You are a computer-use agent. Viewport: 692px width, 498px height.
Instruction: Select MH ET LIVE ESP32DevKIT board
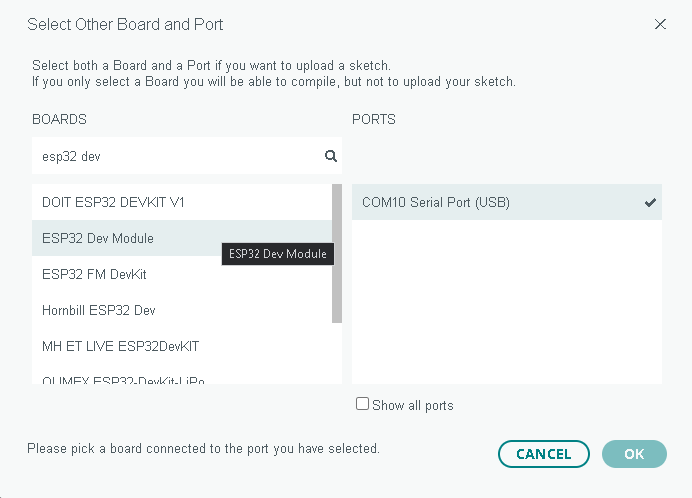pyautogui.click(x=182, y=346)
